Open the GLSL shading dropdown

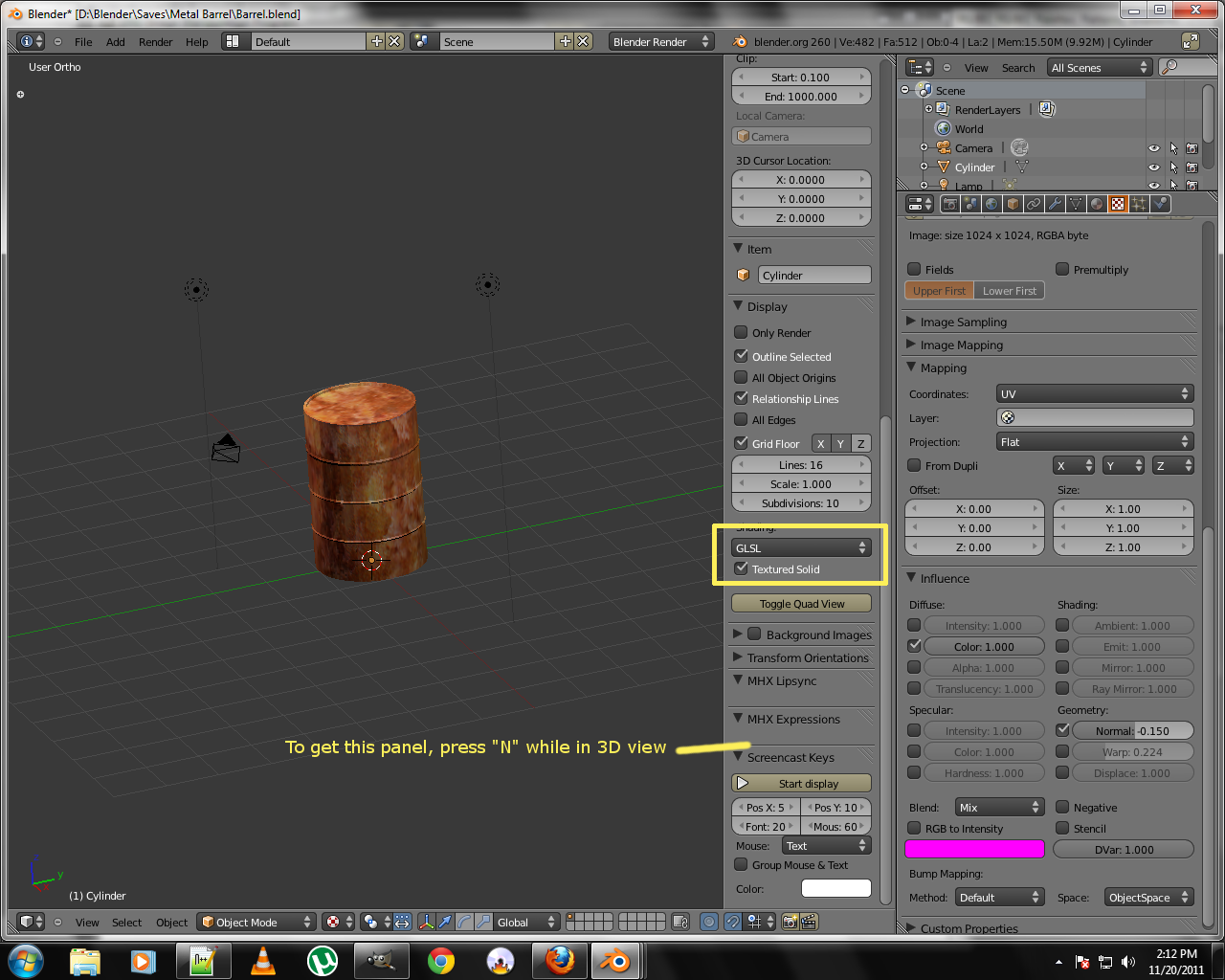pyautogui.click(x=801, y=548)
